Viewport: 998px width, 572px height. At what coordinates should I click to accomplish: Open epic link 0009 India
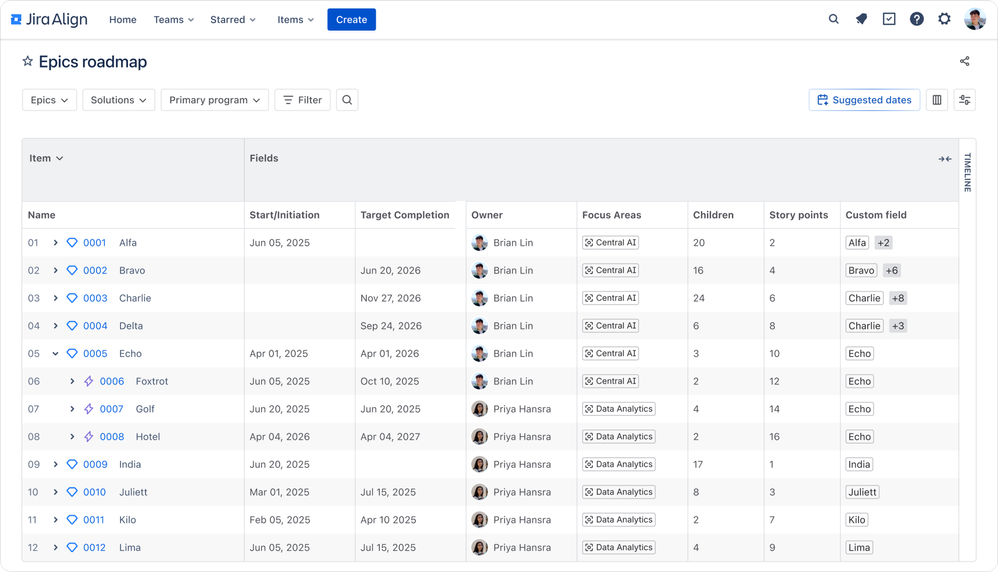(x=94, y=465)
